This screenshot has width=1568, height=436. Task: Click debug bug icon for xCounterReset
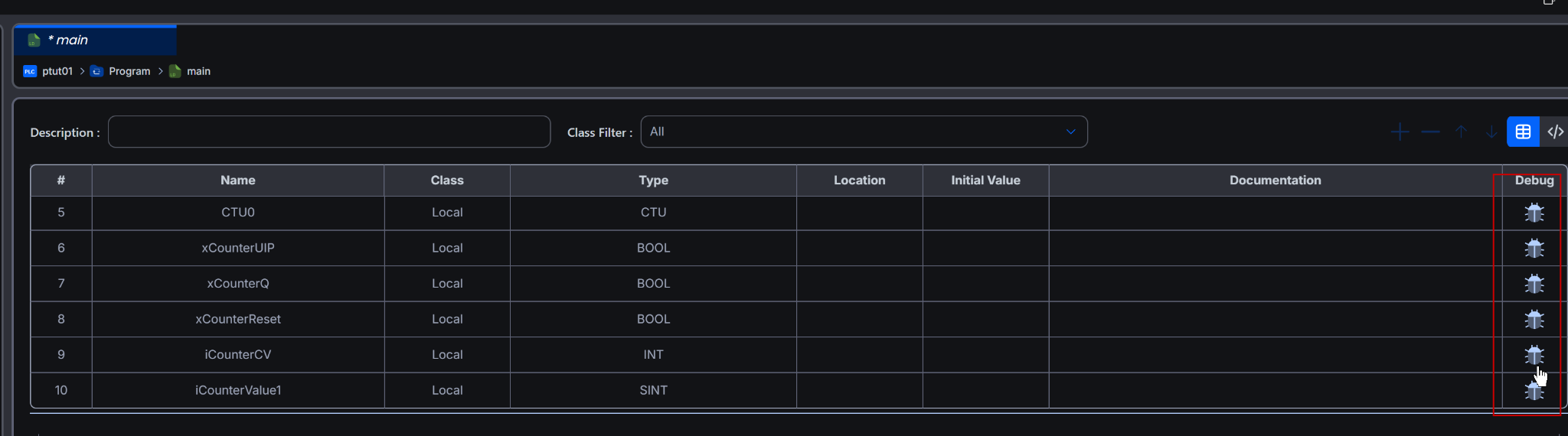coord(1534,319)
